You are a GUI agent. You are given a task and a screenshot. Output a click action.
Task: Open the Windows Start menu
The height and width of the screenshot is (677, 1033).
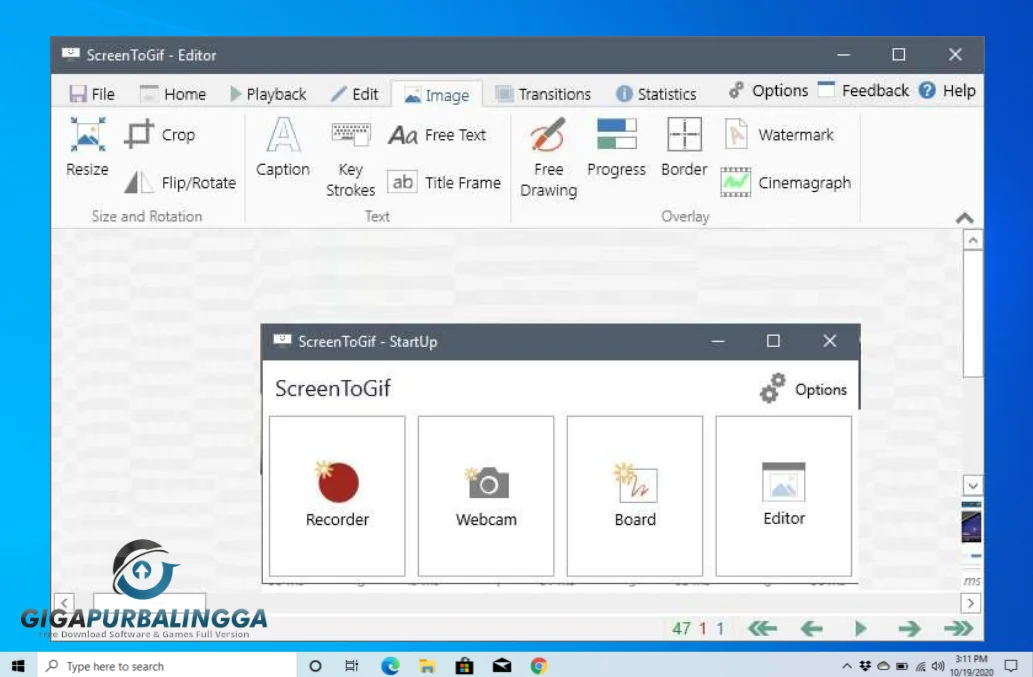18,666
